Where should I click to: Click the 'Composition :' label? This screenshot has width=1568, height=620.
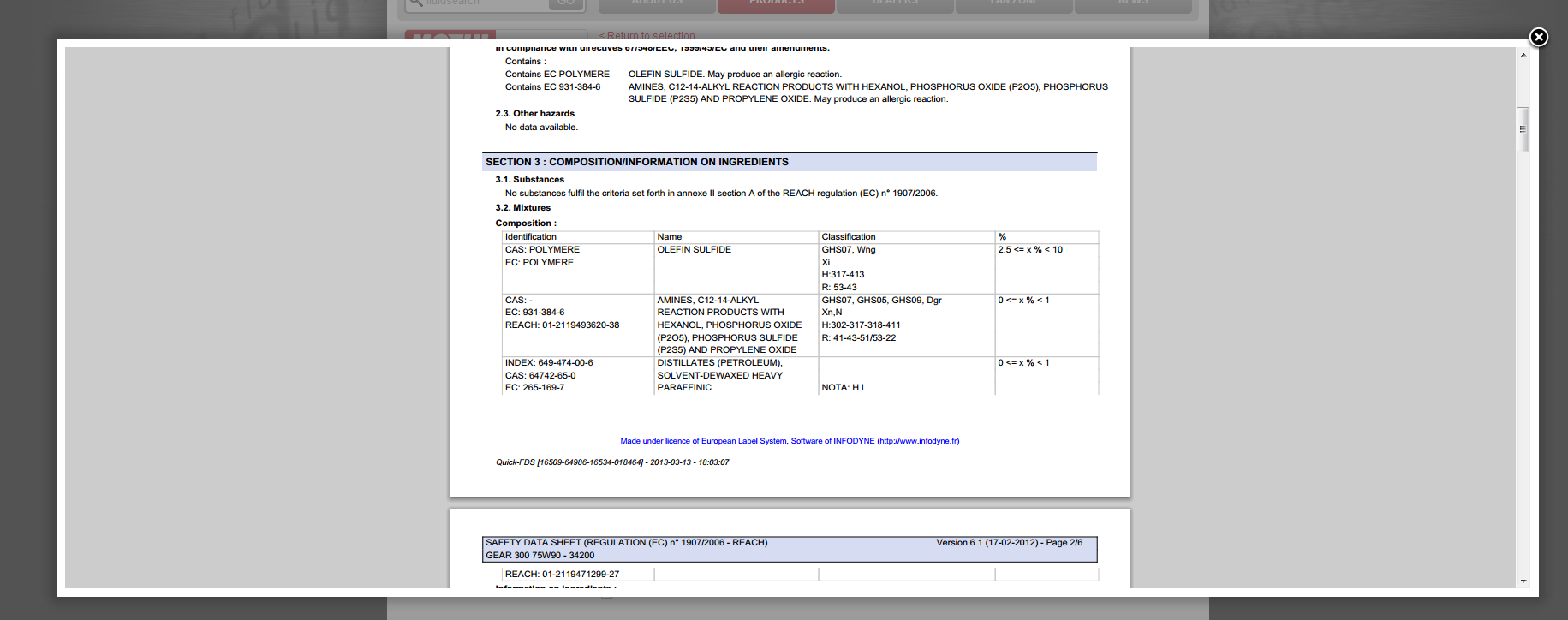coord(526,224)
